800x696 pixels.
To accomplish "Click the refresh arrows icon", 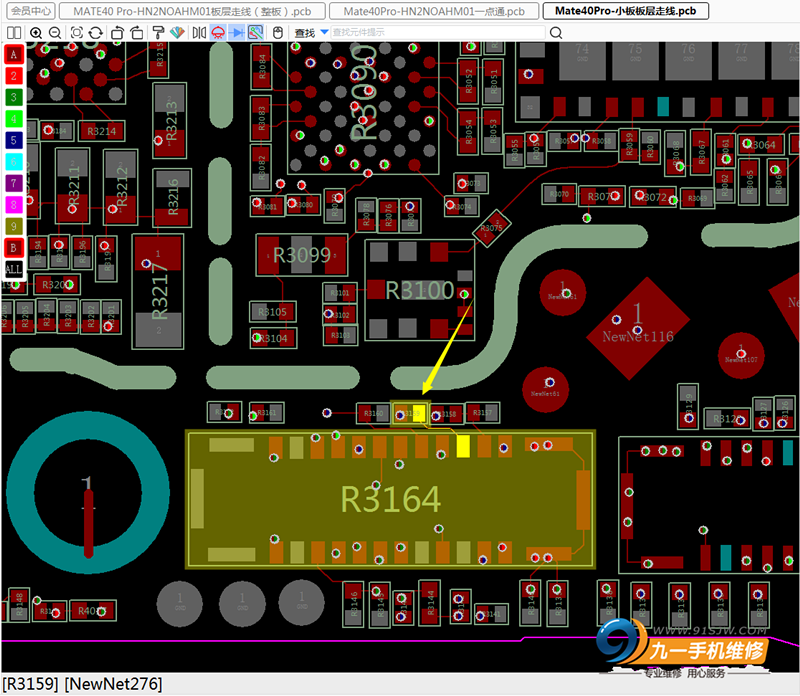I will tap(95, 33).
